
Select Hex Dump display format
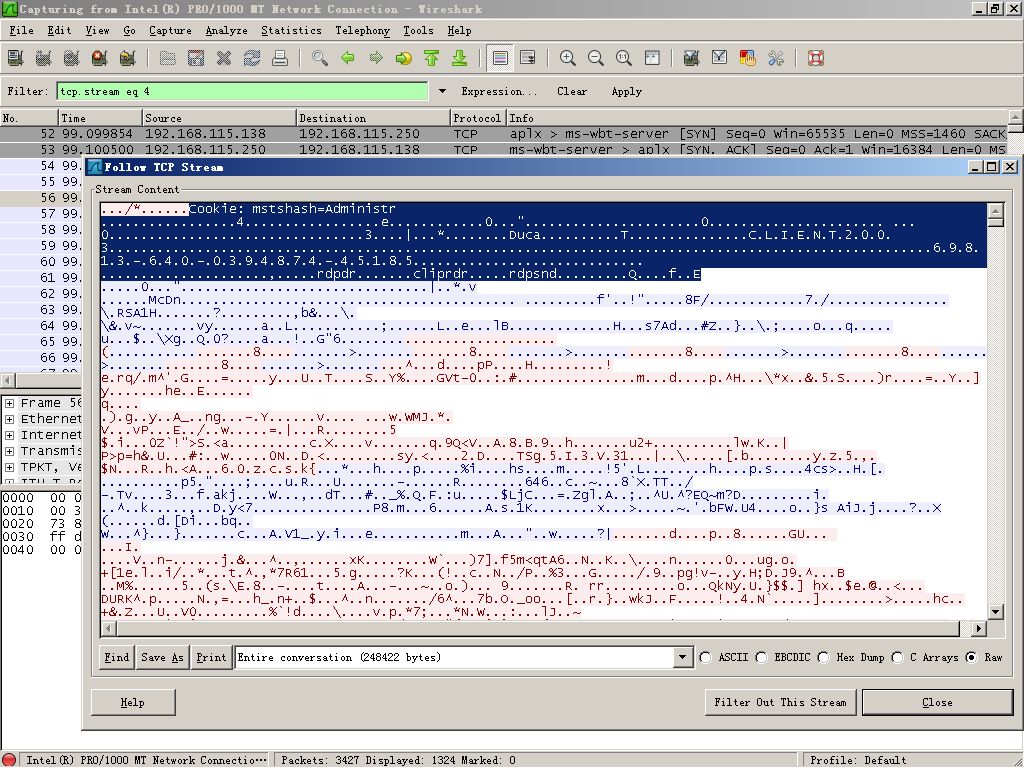click(823, 658)
